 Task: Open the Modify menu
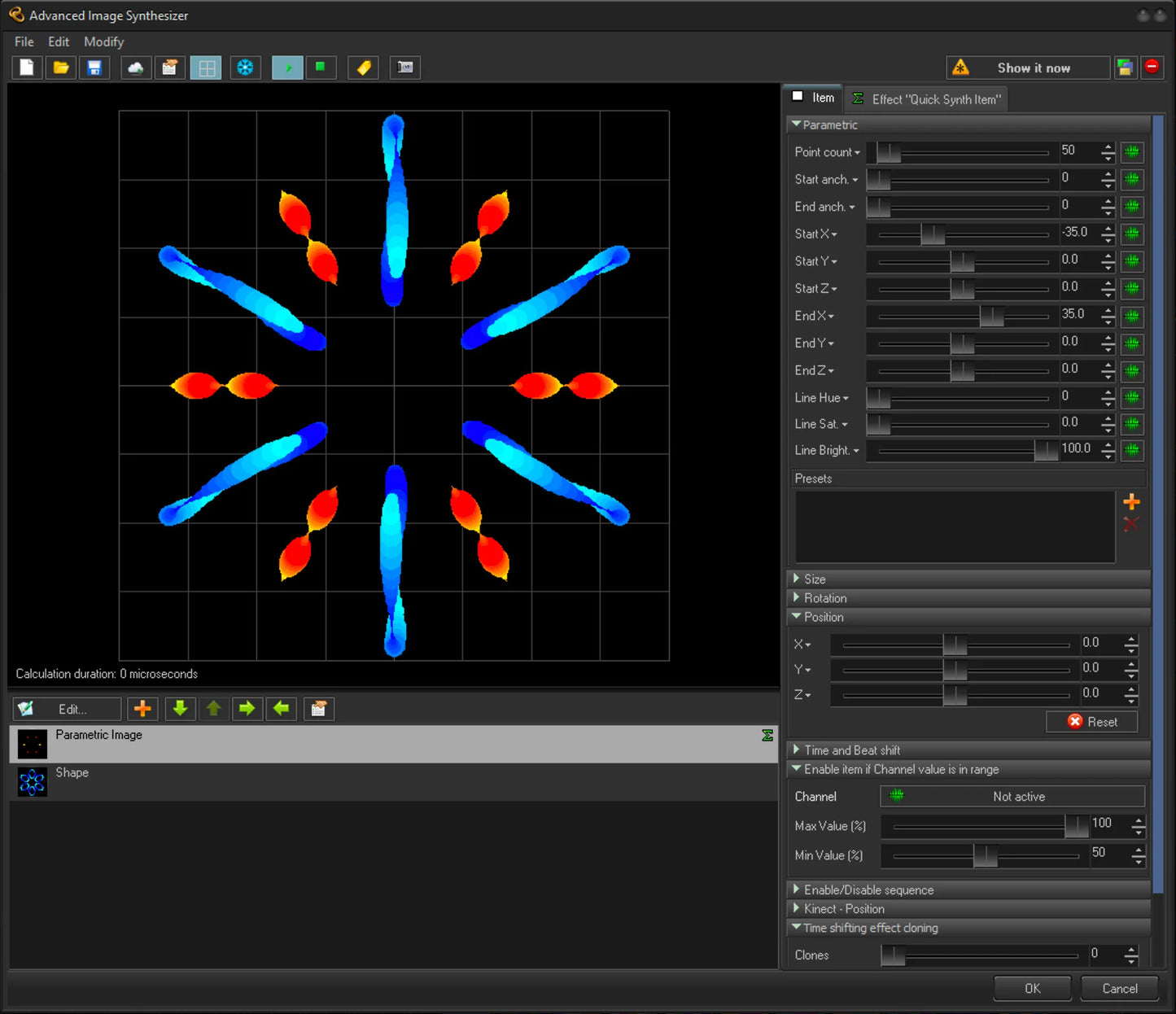(103, 42)
